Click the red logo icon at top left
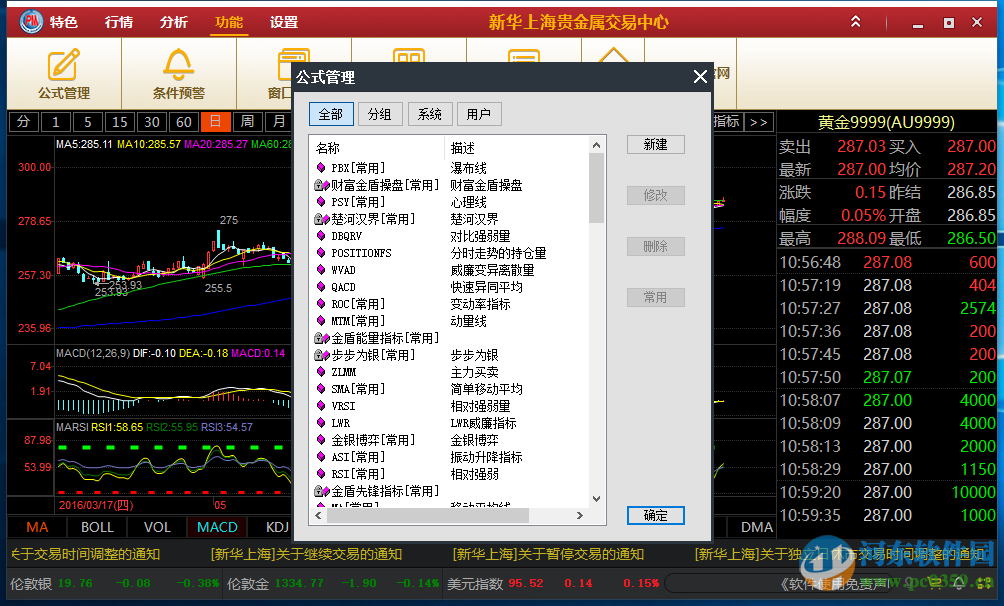The image size is (1004, 606). (28, 20)
